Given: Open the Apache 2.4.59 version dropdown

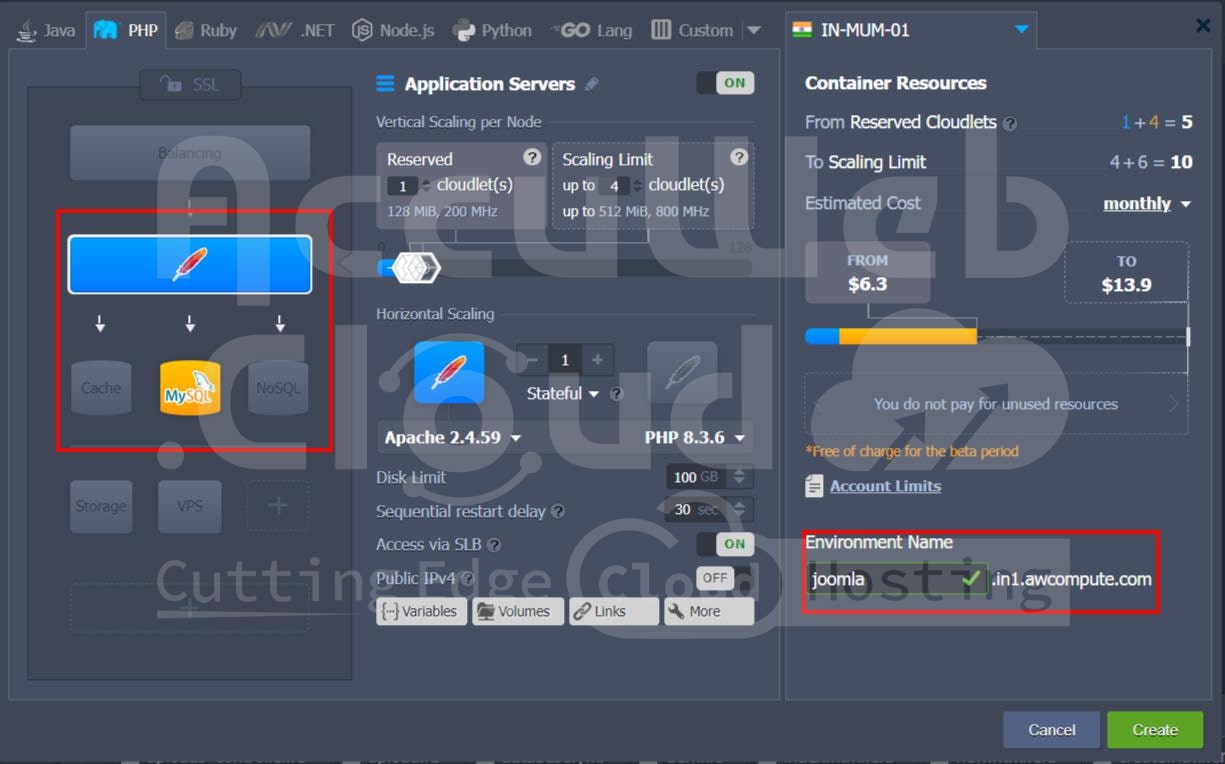Looking at the screenshot, I should coord(453,438).
